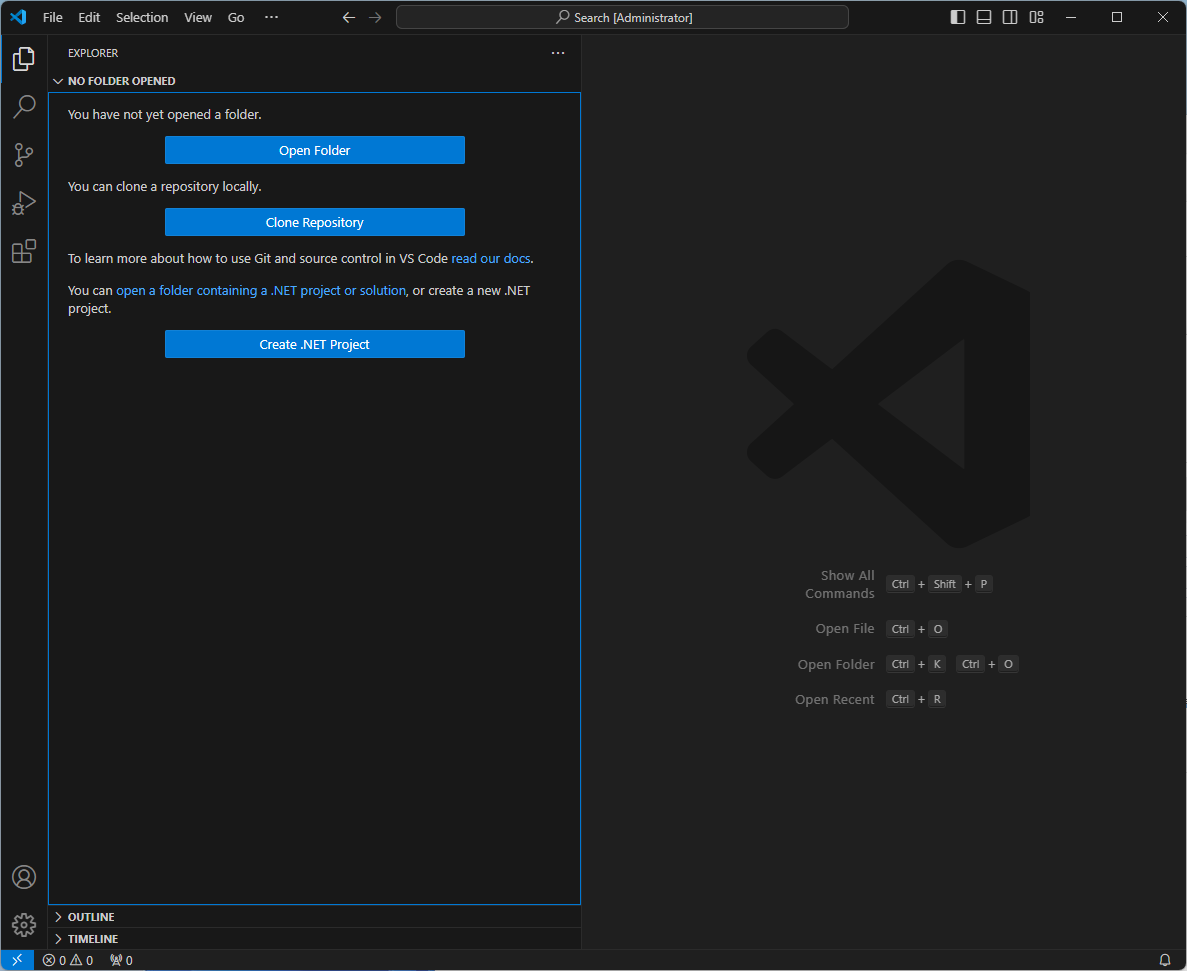Image resolution: width=1187 pixels, height=971 pixels.
Task: Click the Open Recent shortcut label
Action: click(834, 700)
